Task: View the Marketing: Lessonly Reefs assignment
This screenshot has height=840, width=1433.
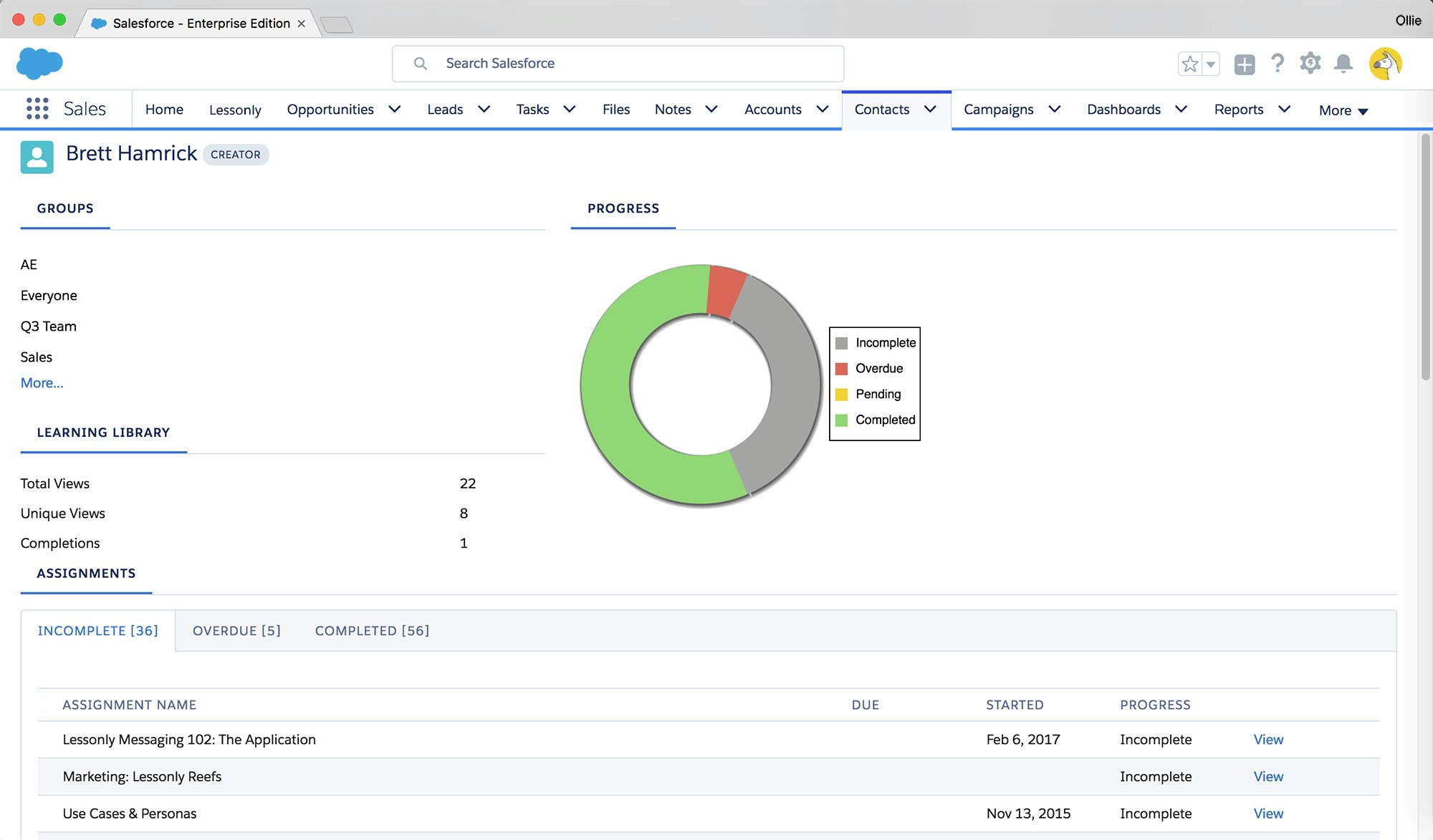Action: click(1268, 776)
